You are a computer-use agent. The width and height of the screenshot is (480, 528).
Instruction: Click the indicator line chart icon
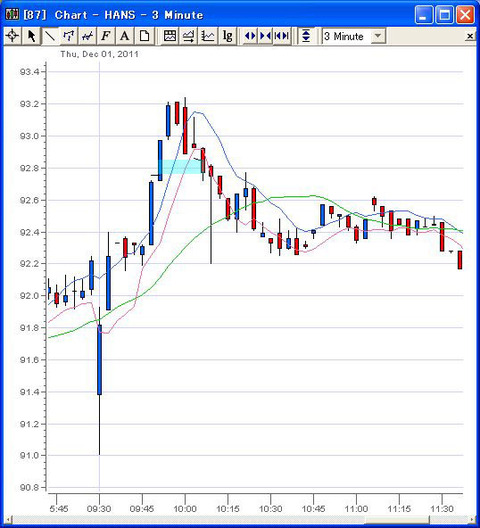(x=208, y=36)
